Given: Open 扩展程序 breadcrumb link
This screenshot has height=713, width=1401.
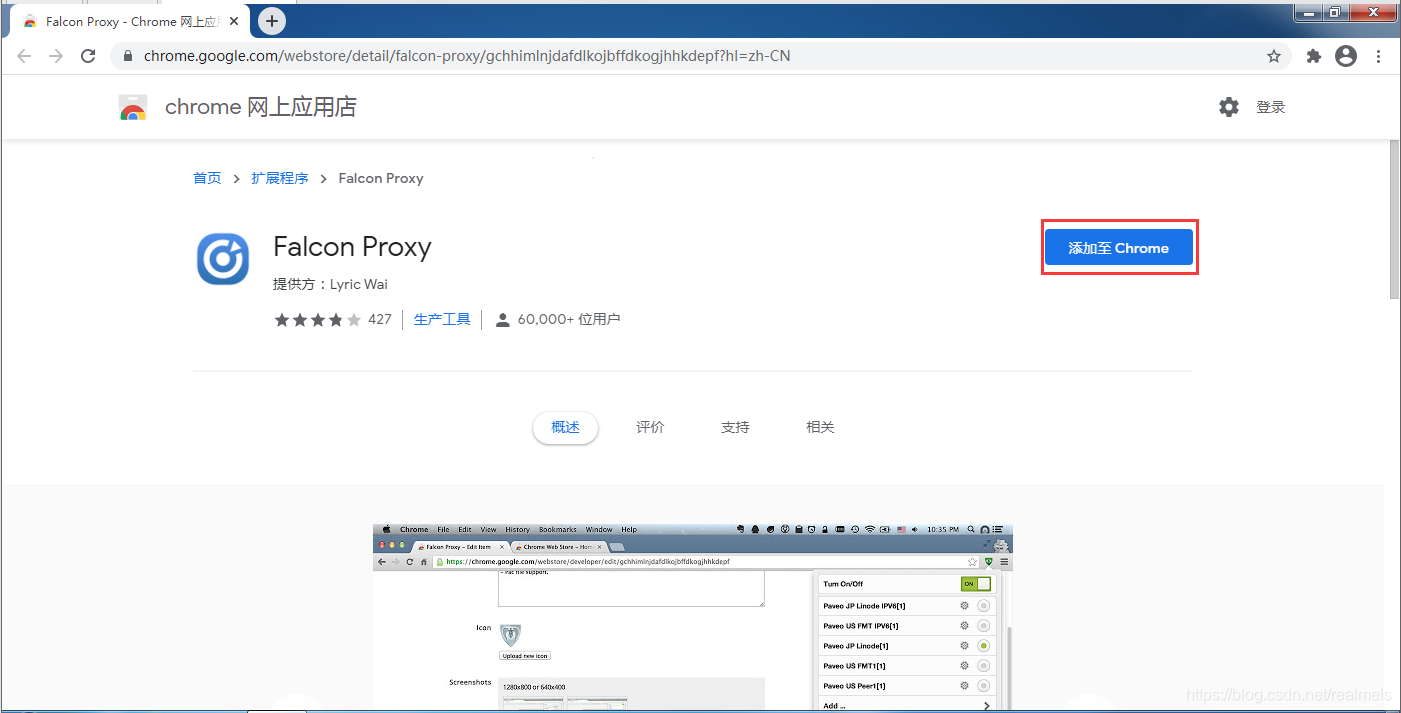Looking at the screenshot, I should (280, 178).
